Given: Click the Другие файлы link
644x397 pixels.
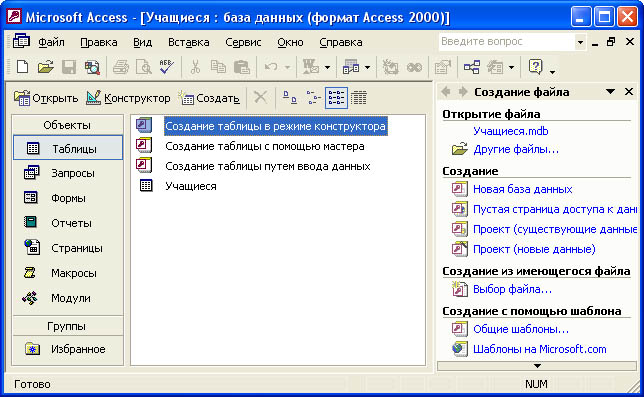Looking at the screenshot, I should 516,149.
